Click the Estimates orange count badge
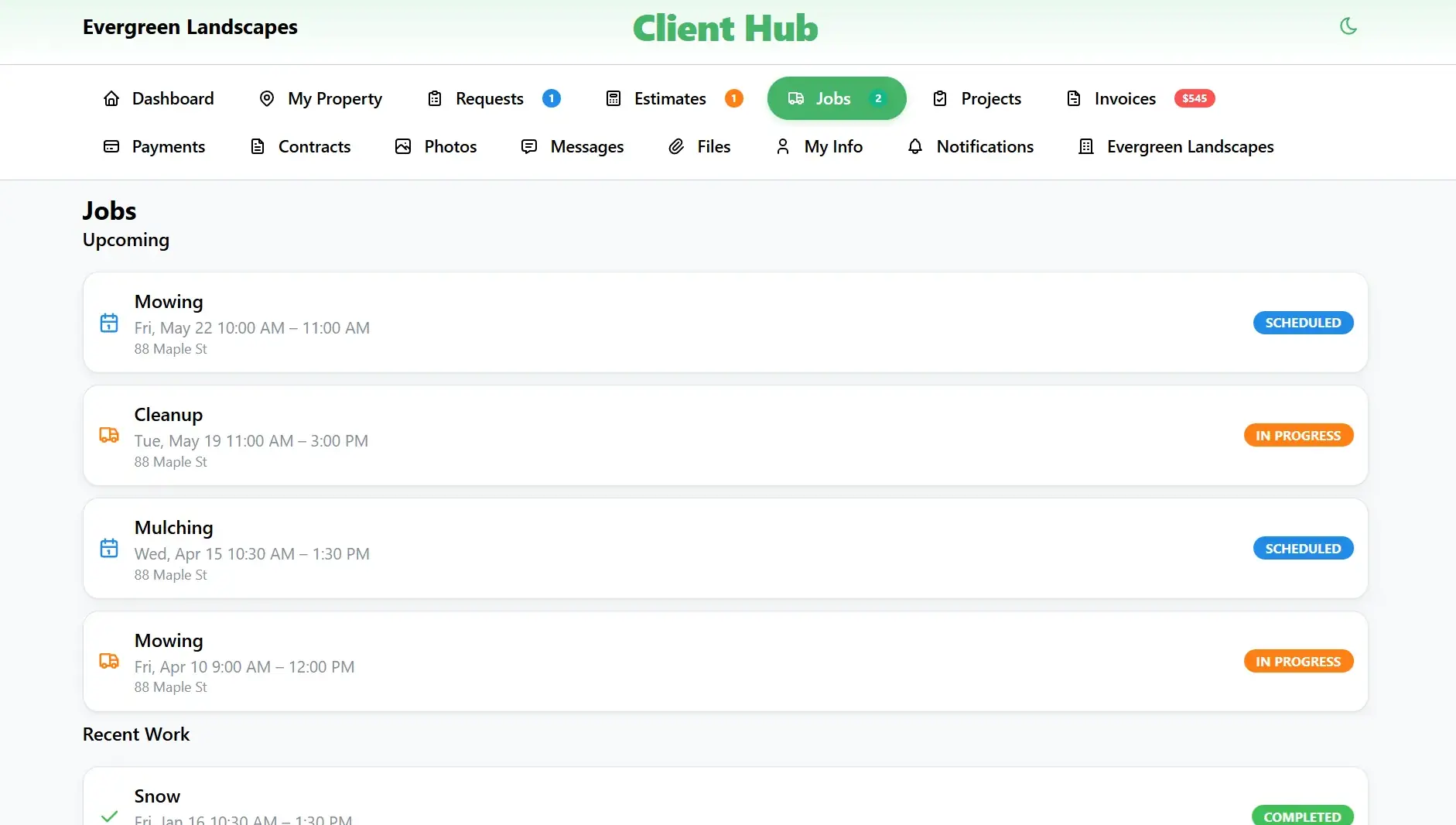This screenshot has height=825, width=1456. pyautogui.click(x=733, y=98)
